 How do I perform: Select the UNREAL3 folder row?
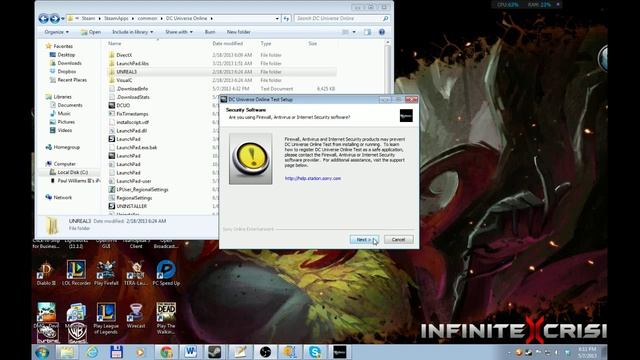coord(222,72)
